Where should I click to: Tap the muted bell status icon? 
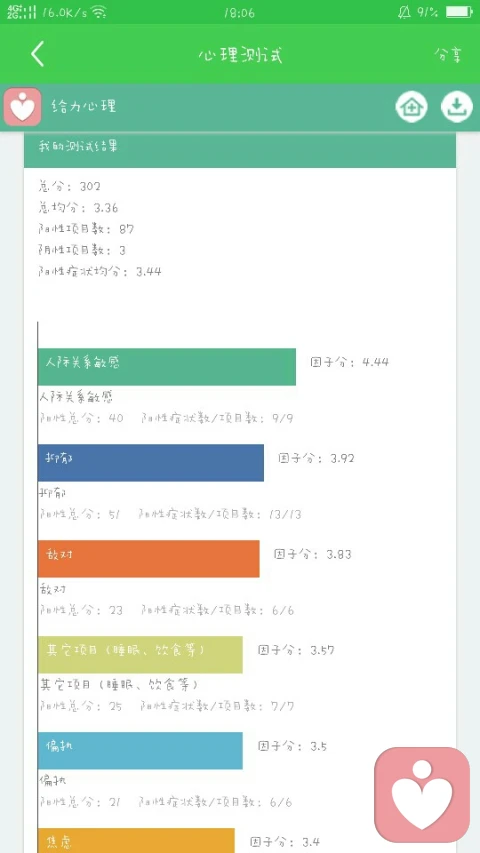coord(404,12)
